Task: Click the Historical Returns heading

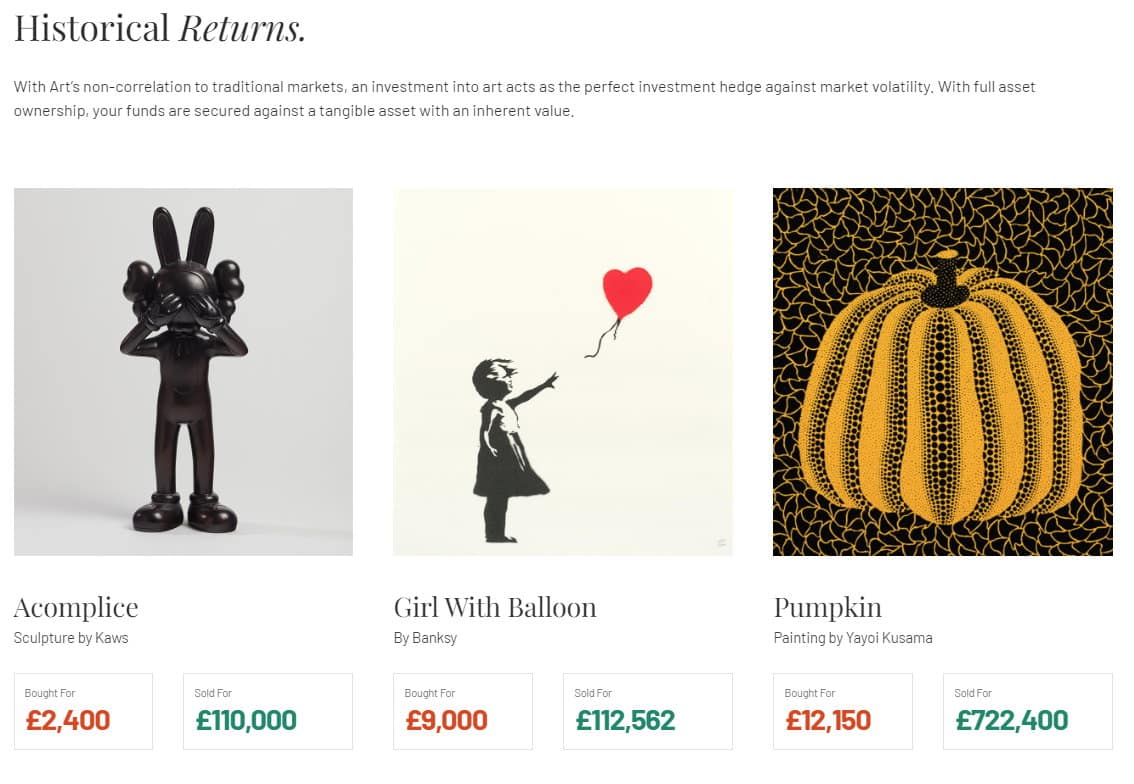Action: [160, 29]
